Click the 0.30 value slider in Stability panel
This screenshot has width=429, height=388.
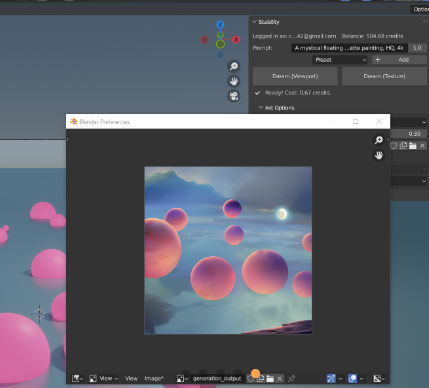(409, 134)
